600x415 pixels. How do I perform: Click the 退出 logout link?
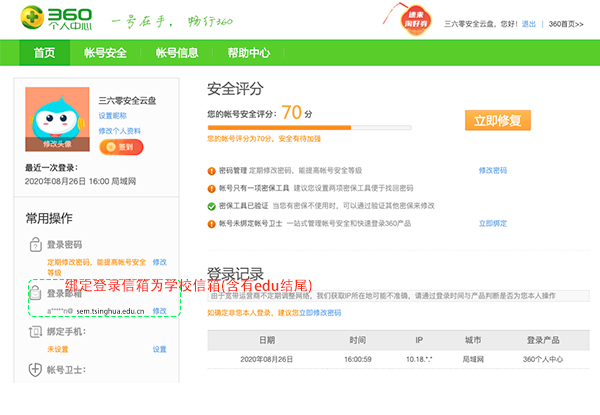tap(528, 24)
